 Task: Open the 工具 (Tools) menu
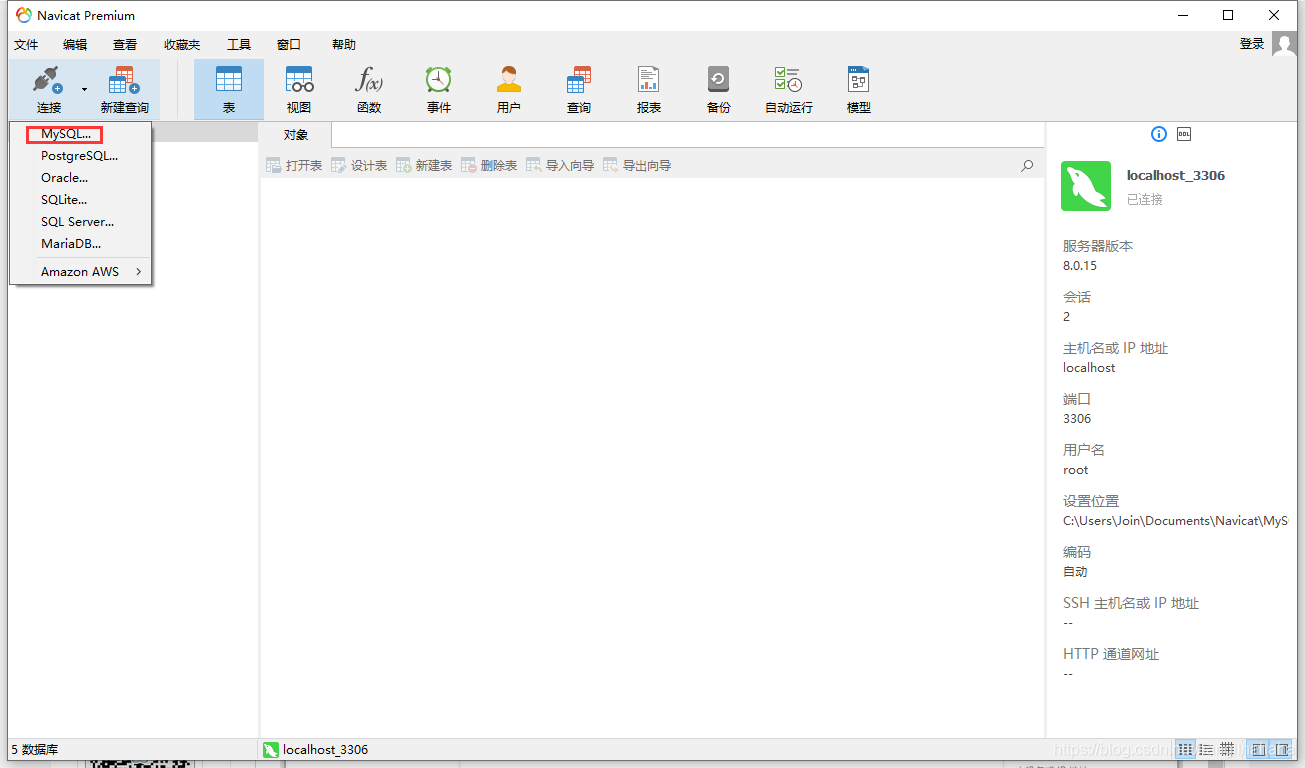coord(239,45)
